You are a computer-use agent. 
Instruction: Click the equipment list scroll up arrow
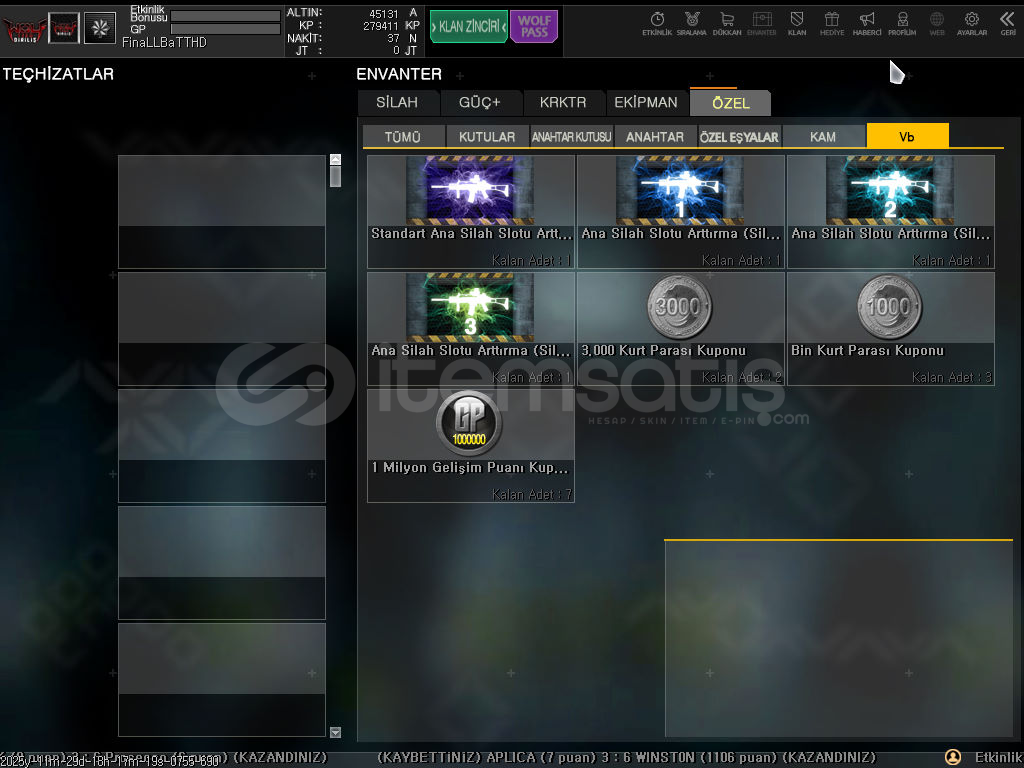[x=336, y=159]
